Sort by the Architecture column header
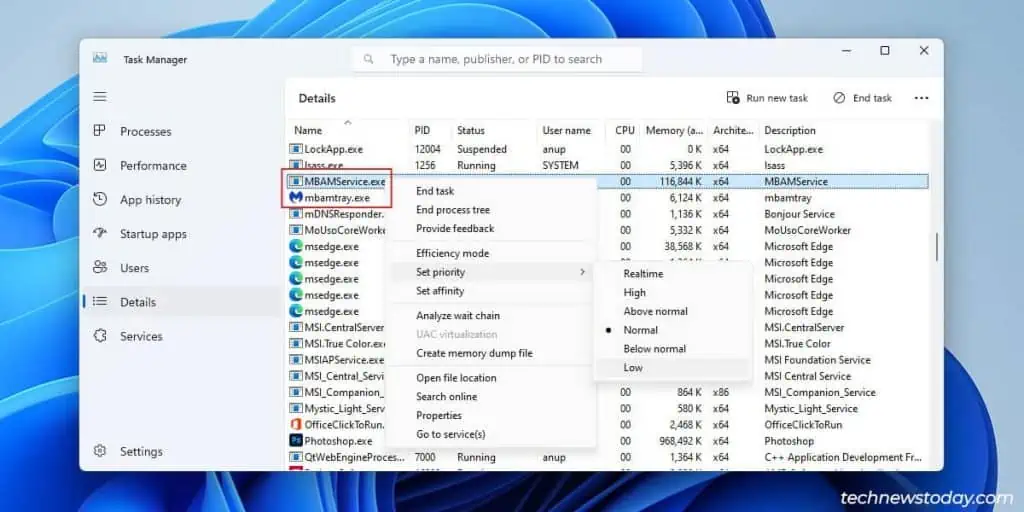Image resolution: width=1024 pixels, height=512 pixels. pos(734,130)
